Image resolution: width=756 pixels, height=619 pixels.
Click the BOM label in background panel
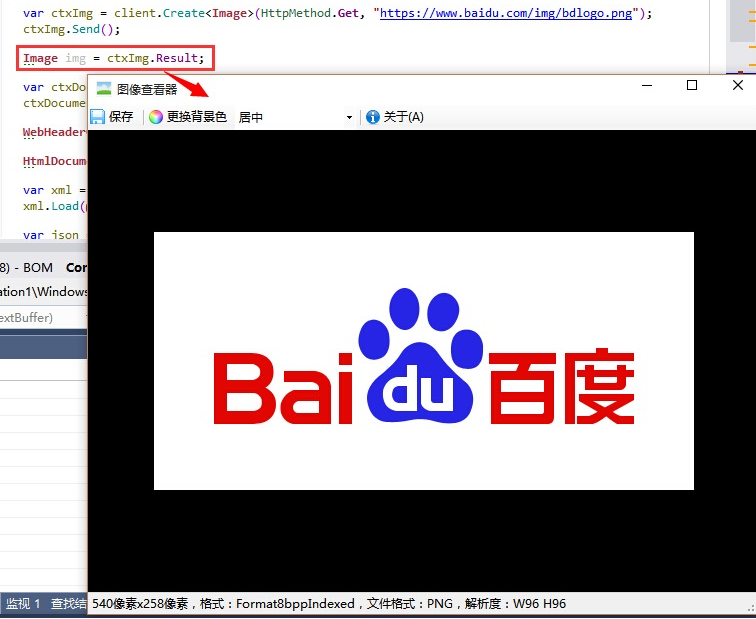click(x=38, y=268)
